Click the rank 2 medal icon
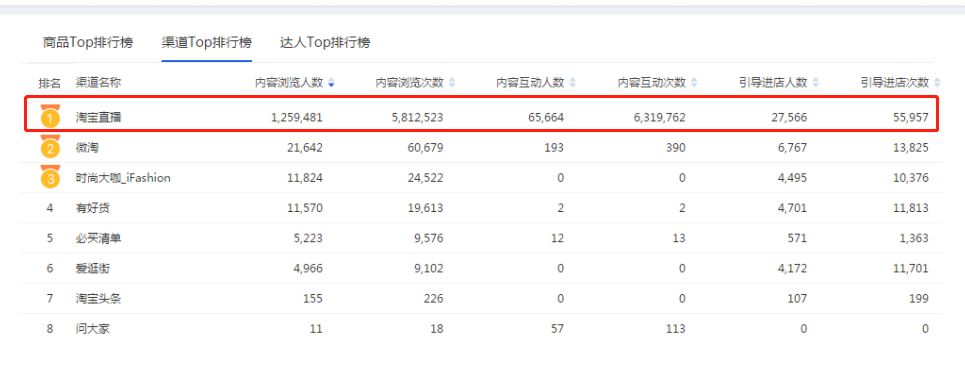 [x=50, y=147]
